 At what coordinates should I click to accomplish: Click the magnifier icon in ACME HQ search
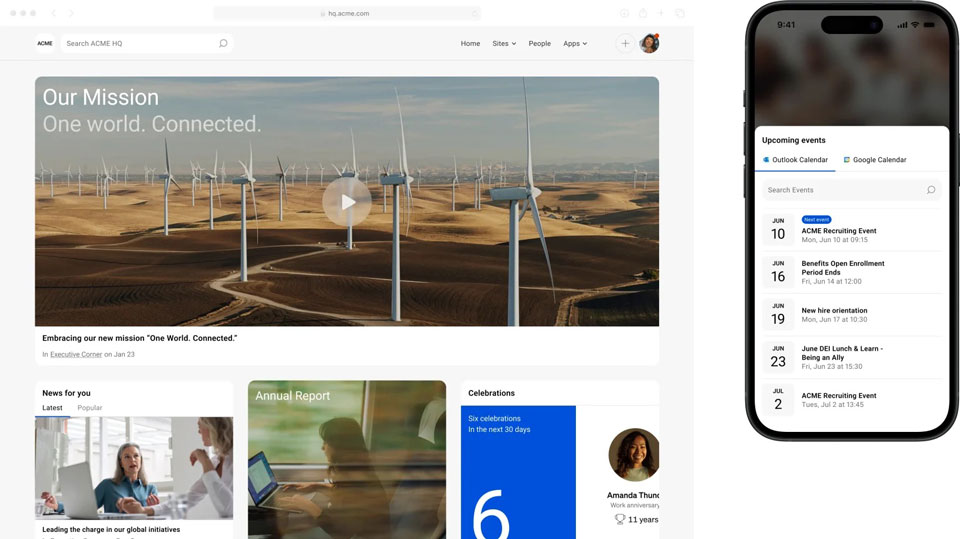(x=223, y=43)
